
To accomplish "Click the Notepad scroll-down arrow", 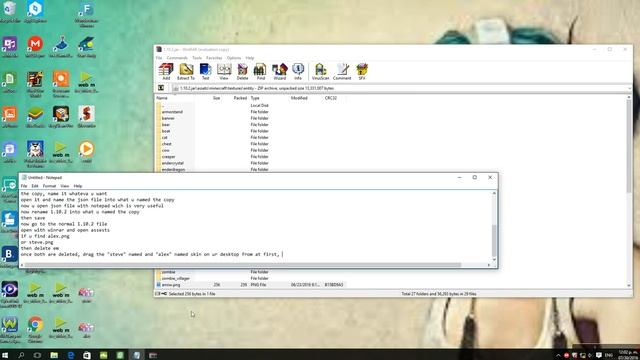I will tap(494, 260).
